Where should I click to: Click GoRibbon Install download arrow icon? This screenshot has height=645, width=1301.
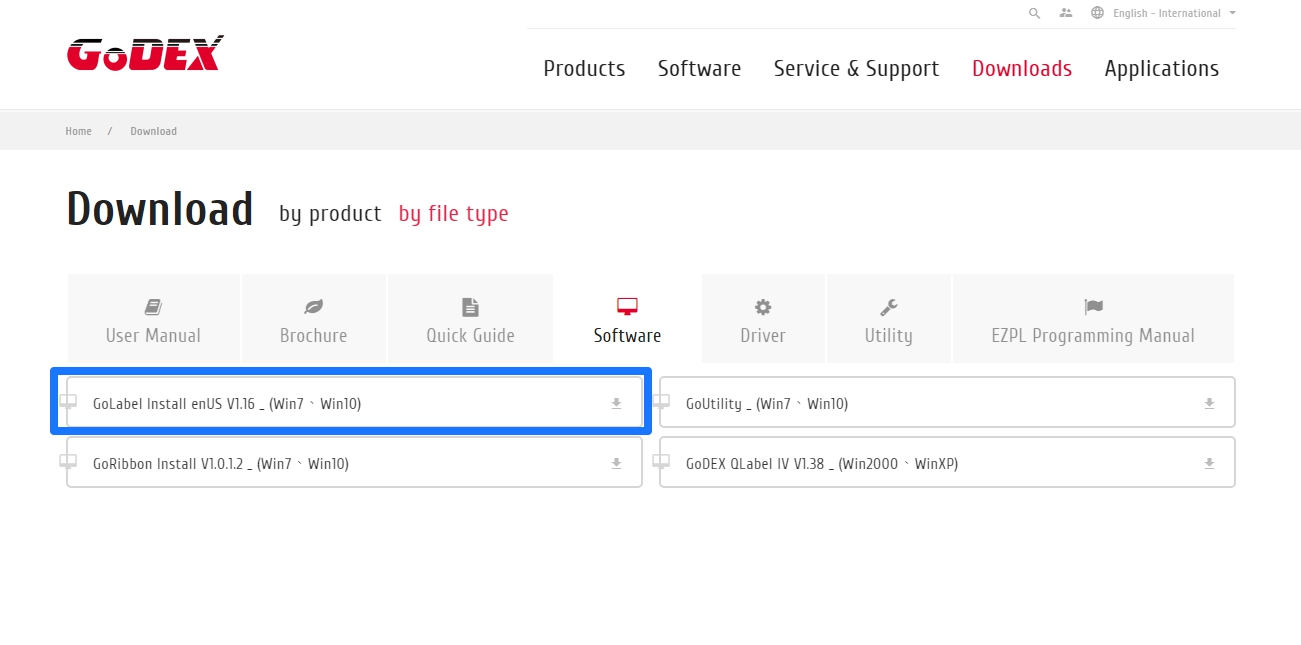(616, 464)
